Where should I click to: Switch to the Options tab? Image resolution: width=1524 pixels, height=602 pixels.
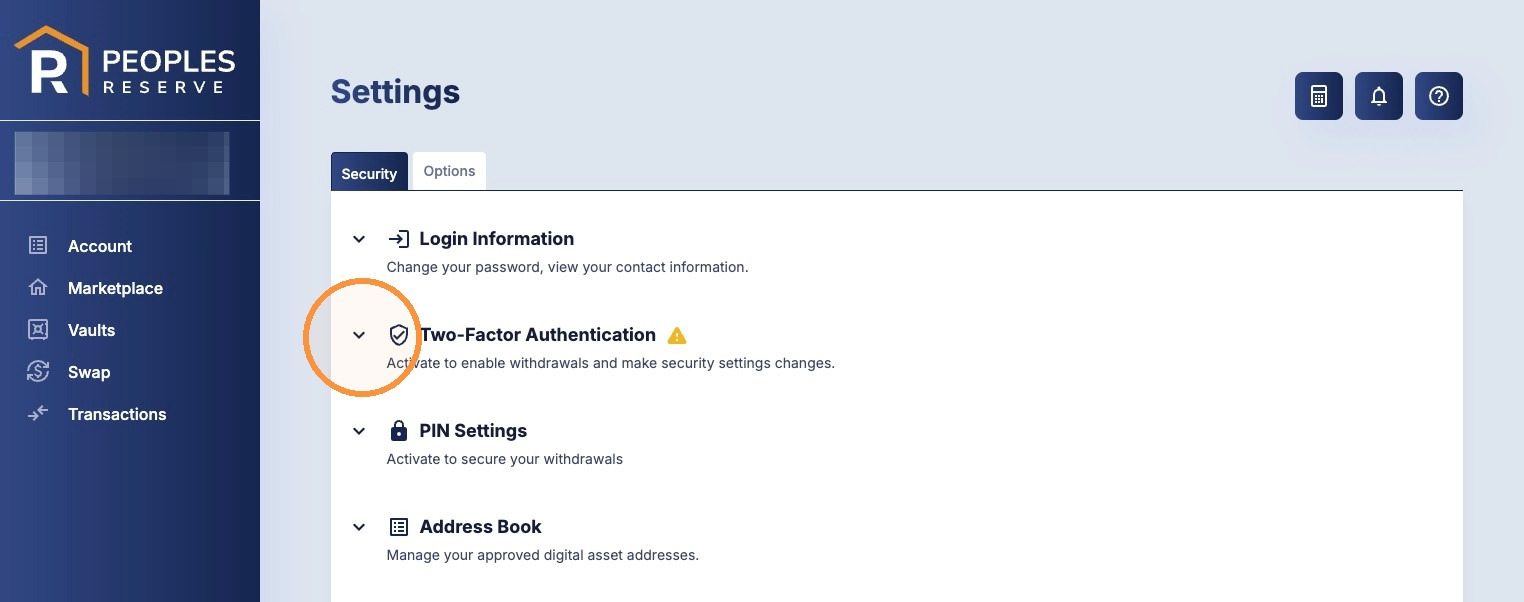tap(449, 171)
